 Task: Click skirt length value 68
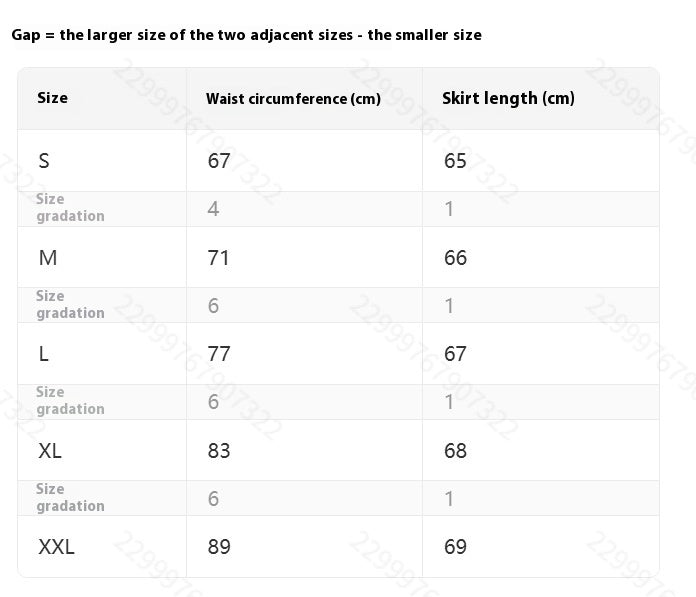coord(455,451)
